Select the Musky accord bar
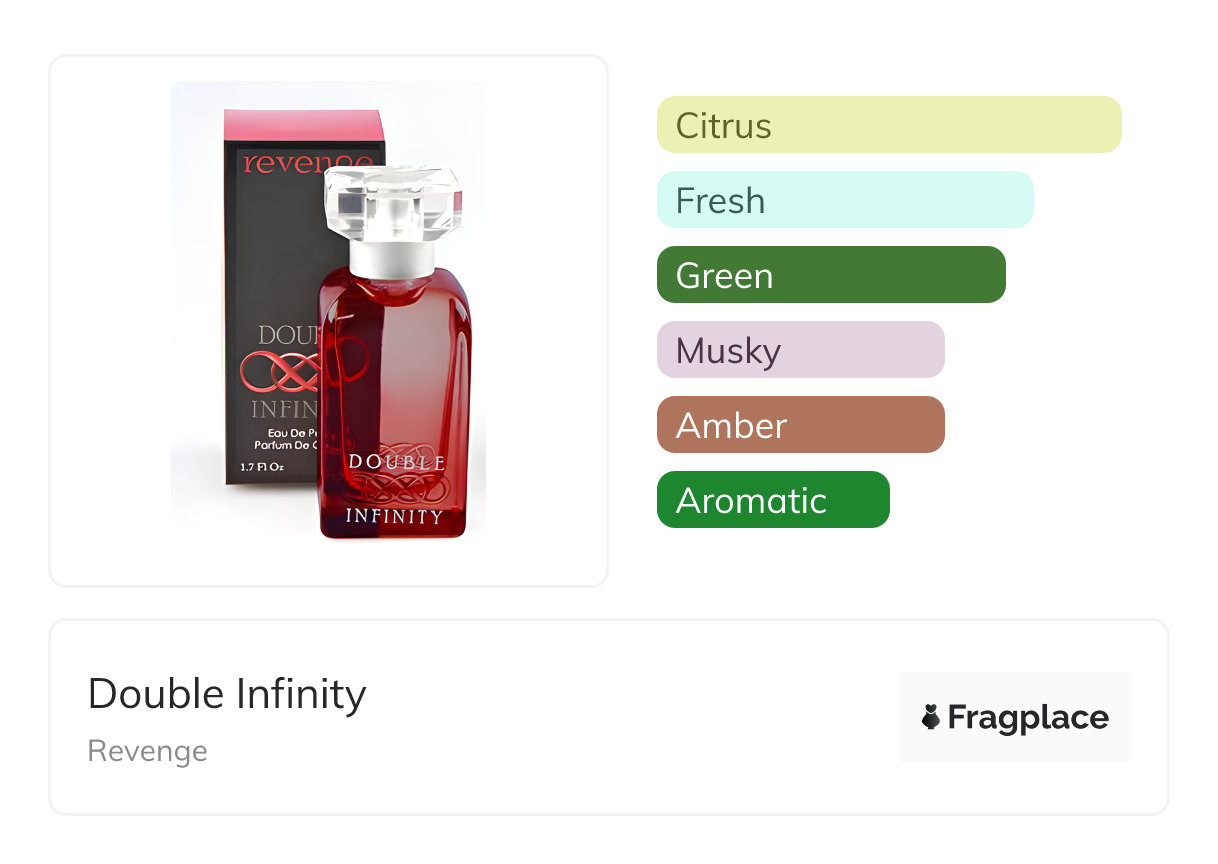Image resolution: width=1218 pixels, height=864 pixels. point(800,350)
